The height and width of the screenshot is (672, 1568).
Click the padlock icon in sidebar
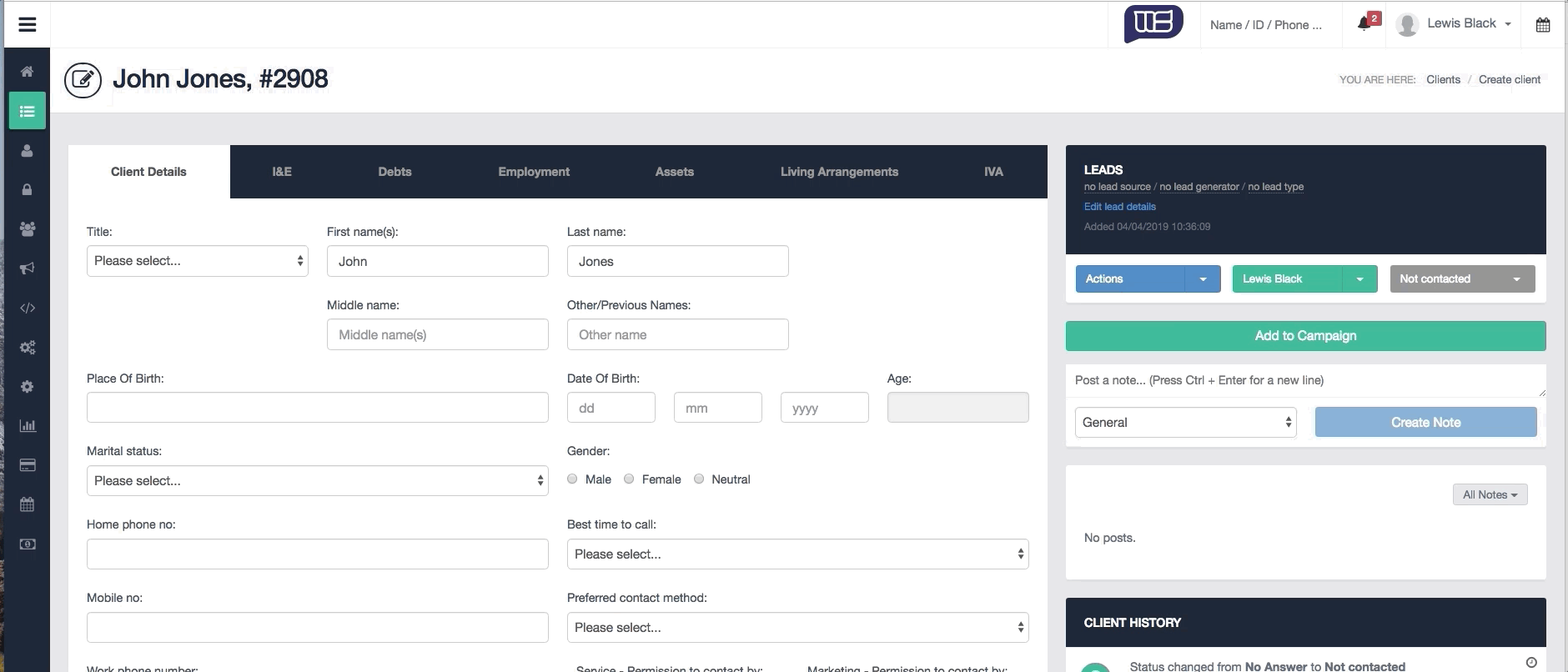click(28, 190)
